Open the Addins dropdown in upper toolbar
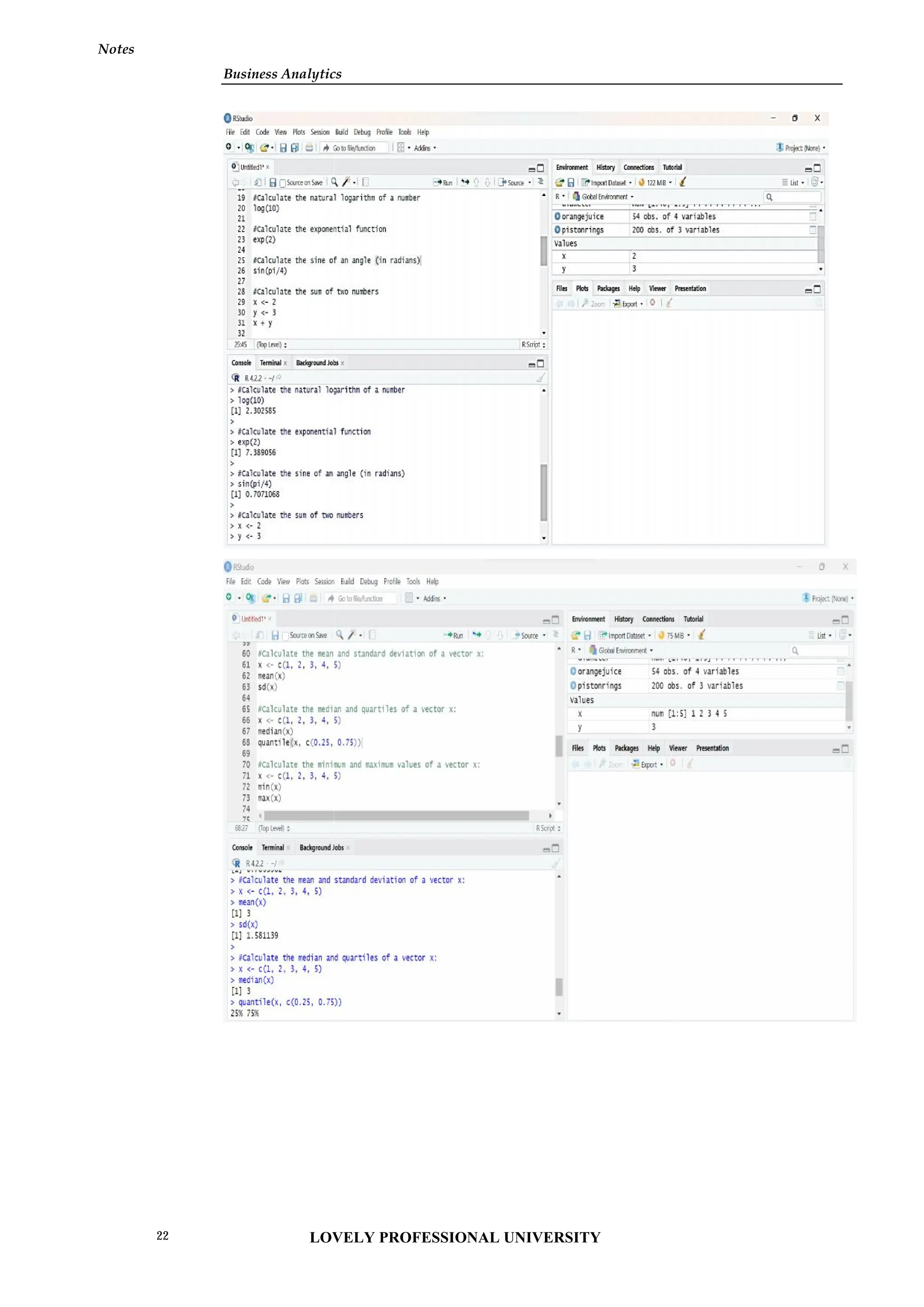Screen dimensions: 924x1307 point(425,148)
